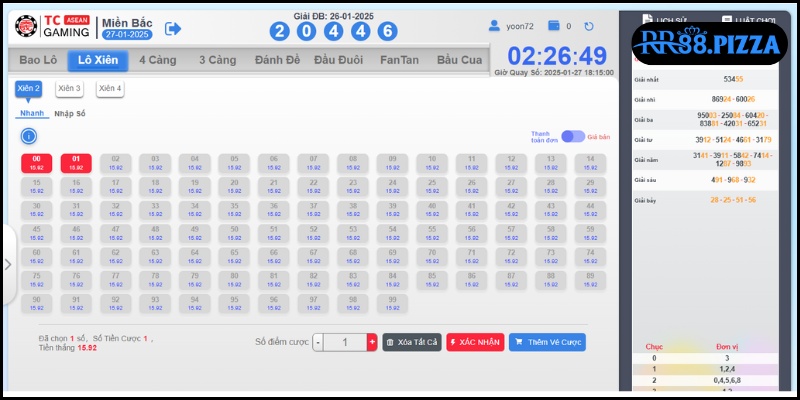This screenshot has width=800, height=400.
Task: Click the Thêm Vé Cược button
Action: [546, 342]
